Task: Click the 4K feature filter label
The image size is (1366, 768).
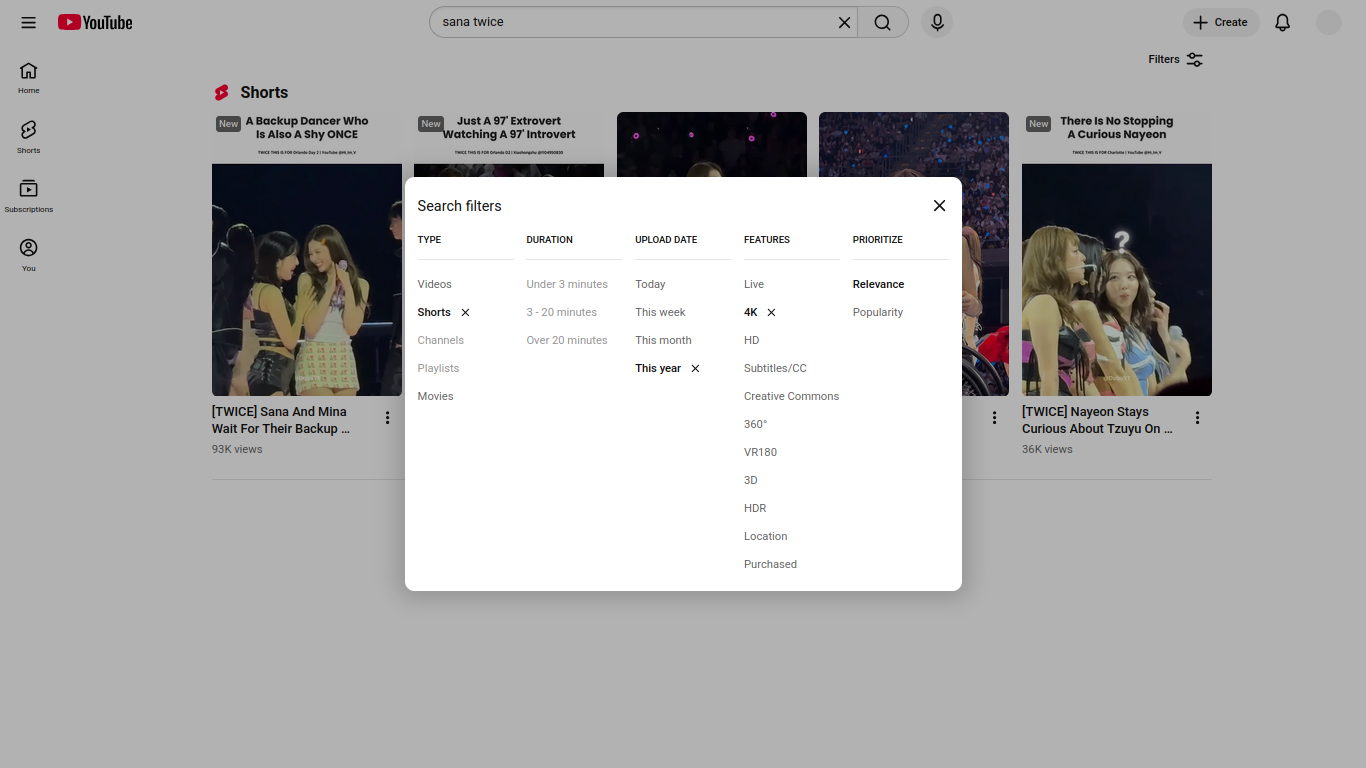Action: click(x=751, y=313)
